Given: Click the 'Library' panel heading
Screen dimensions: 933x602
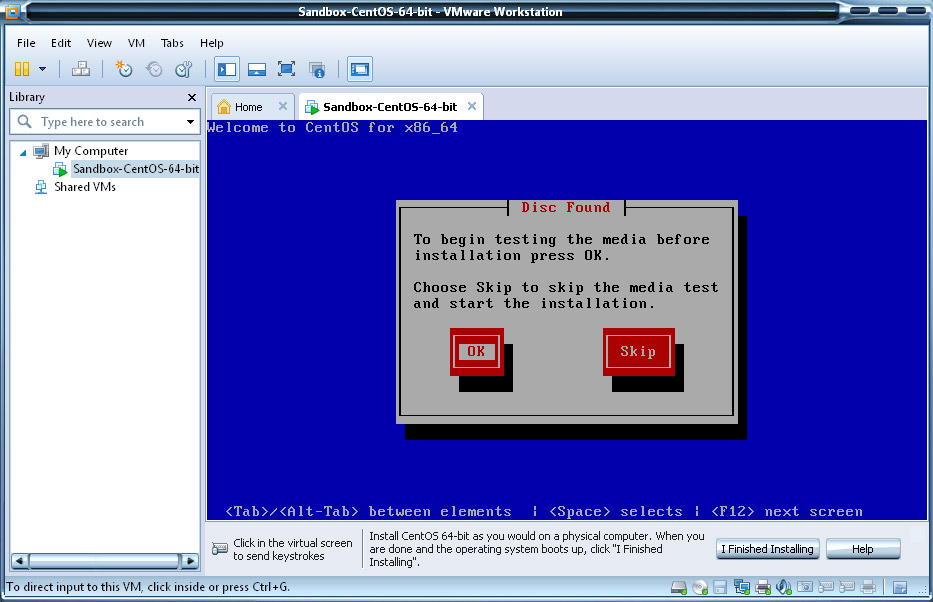Looking at the screenshot, I should click(x=27, y=97).
